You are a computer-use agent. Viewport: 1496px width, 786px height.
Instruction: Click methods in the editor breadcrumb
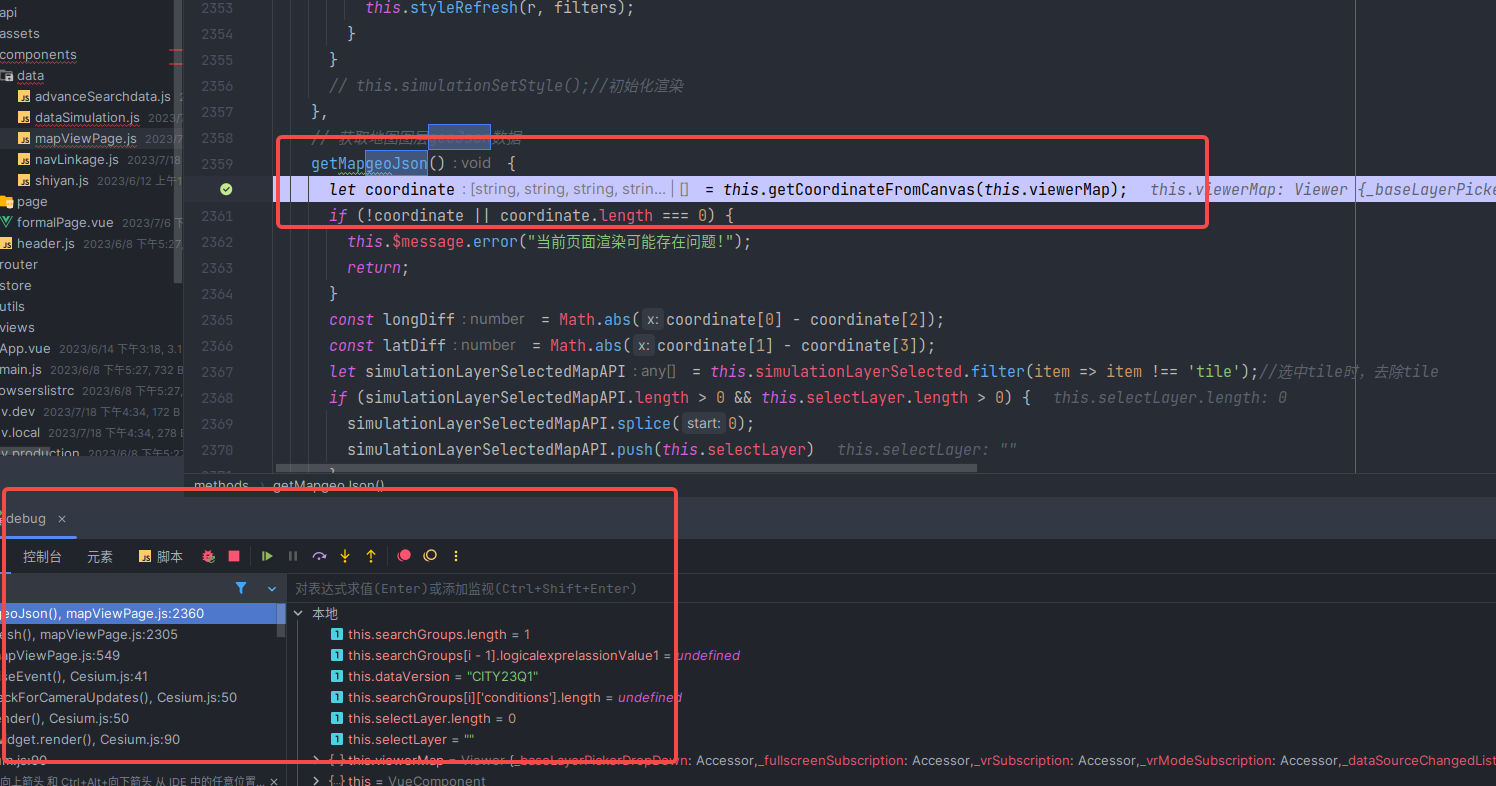(221, 485)
